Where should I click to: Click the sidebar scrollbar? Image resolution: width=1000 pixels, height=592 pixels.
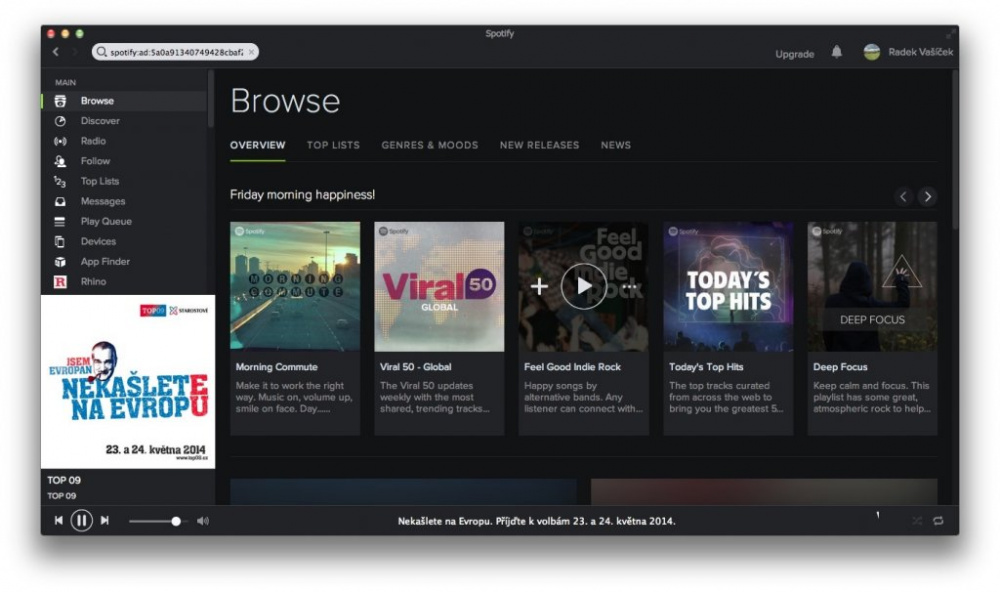(210, 99)
